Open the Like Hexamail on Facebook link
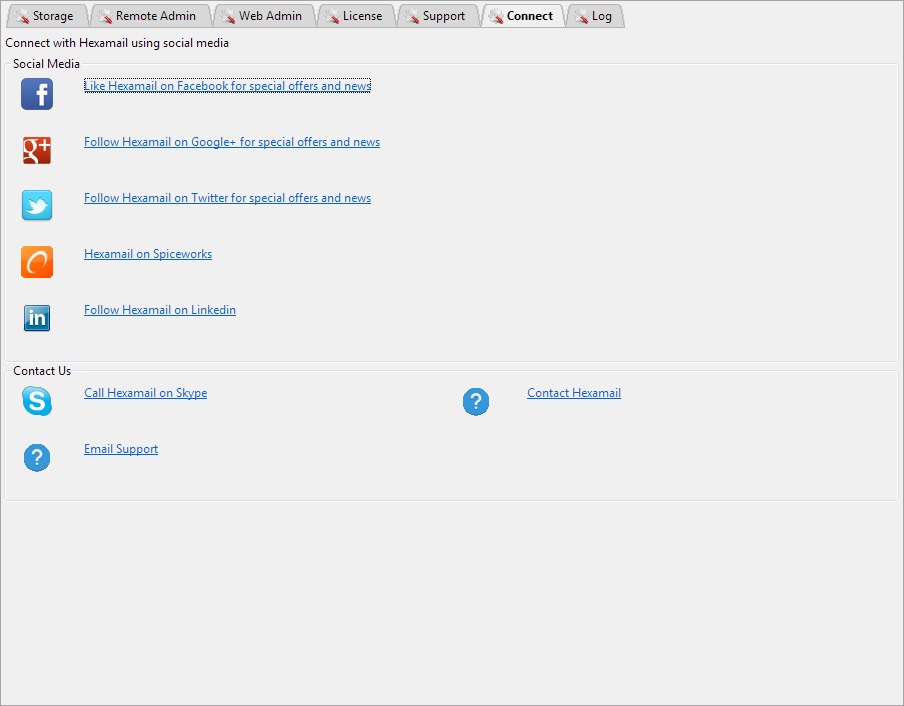The image size is (904, 706). pyautogui.click(x=227, y=86)
